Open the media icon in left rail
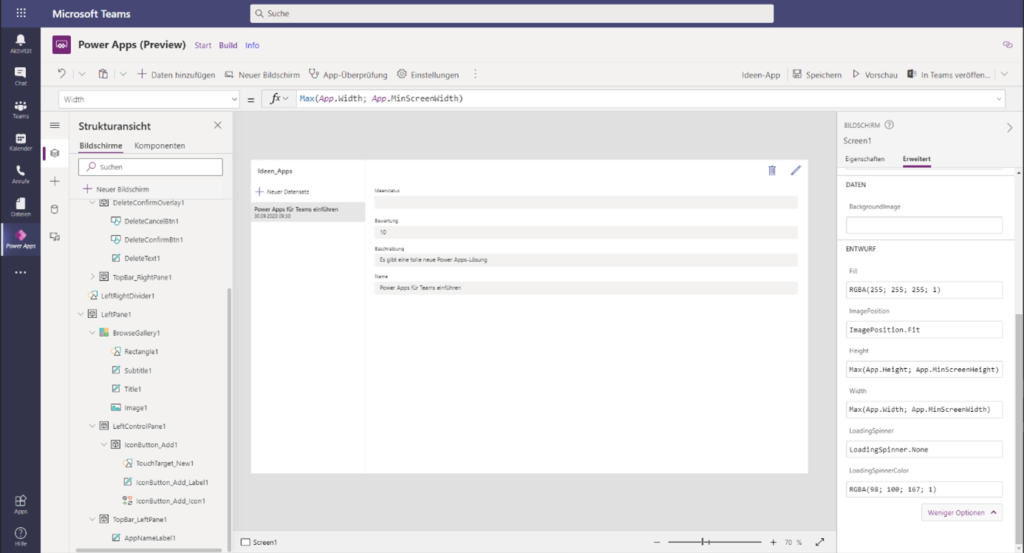 pos(55,236)
